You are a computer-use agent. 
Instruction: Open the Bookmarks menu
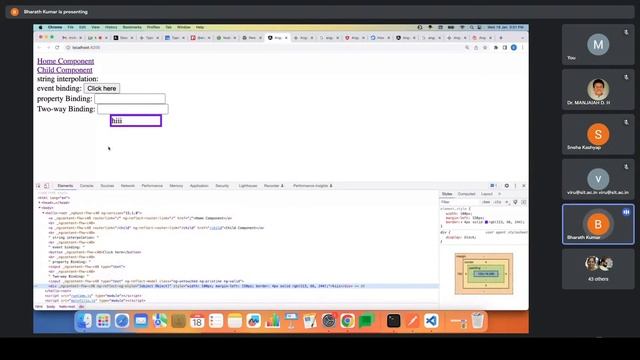pyautogui.click(x=132, y=27)
